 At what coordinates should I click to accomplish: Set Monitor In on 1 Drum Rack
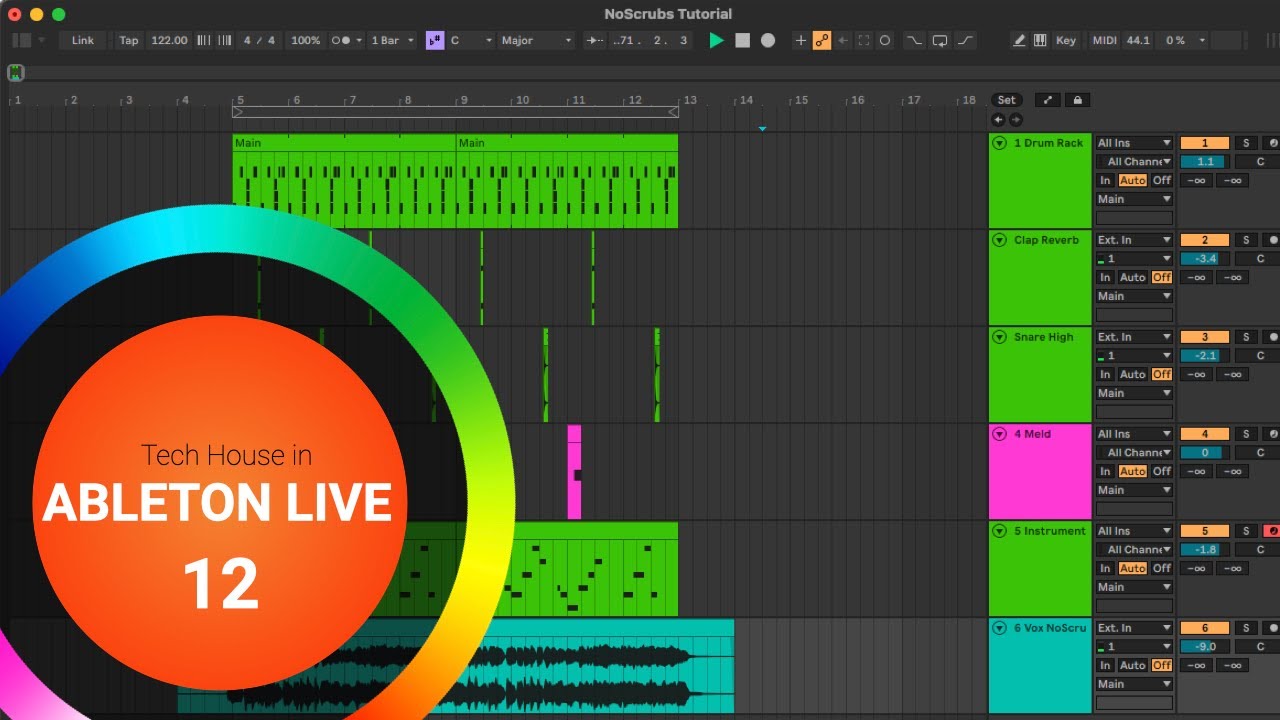click(x=1105, y=180)
